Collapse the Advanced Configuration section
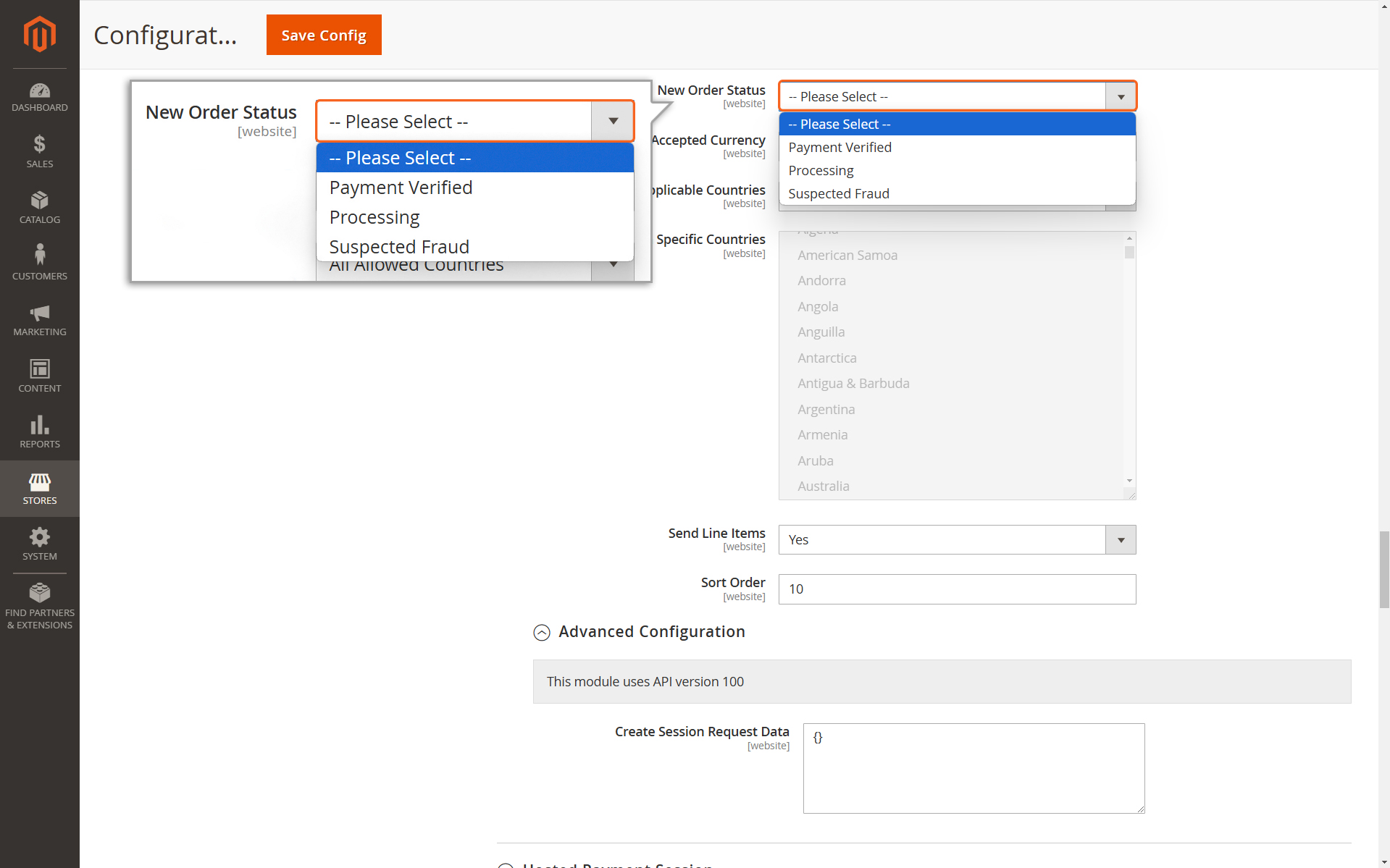 [x=542, y=633]
